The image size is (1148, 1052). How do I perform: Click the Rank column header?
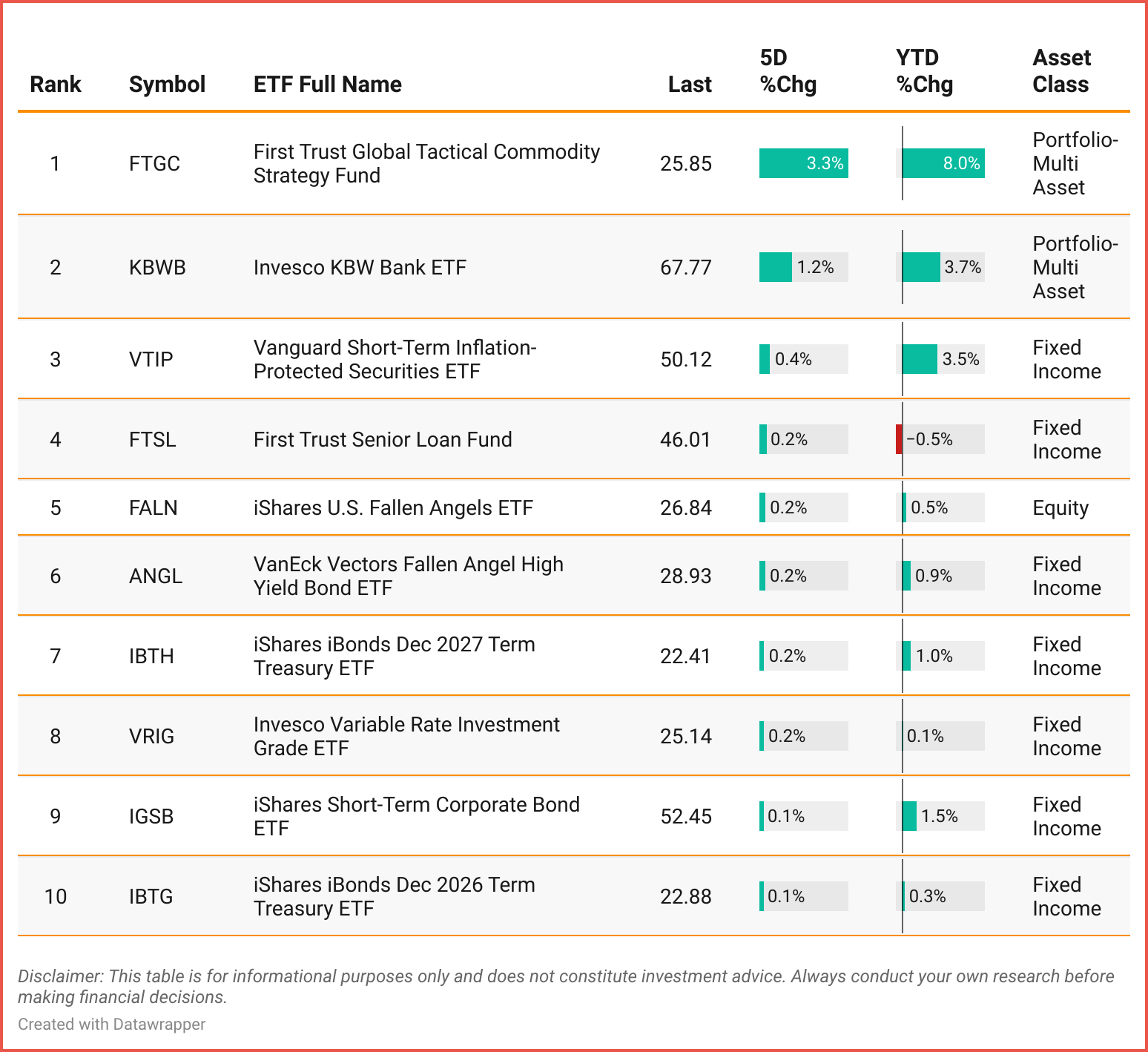[x=56, y=85]
